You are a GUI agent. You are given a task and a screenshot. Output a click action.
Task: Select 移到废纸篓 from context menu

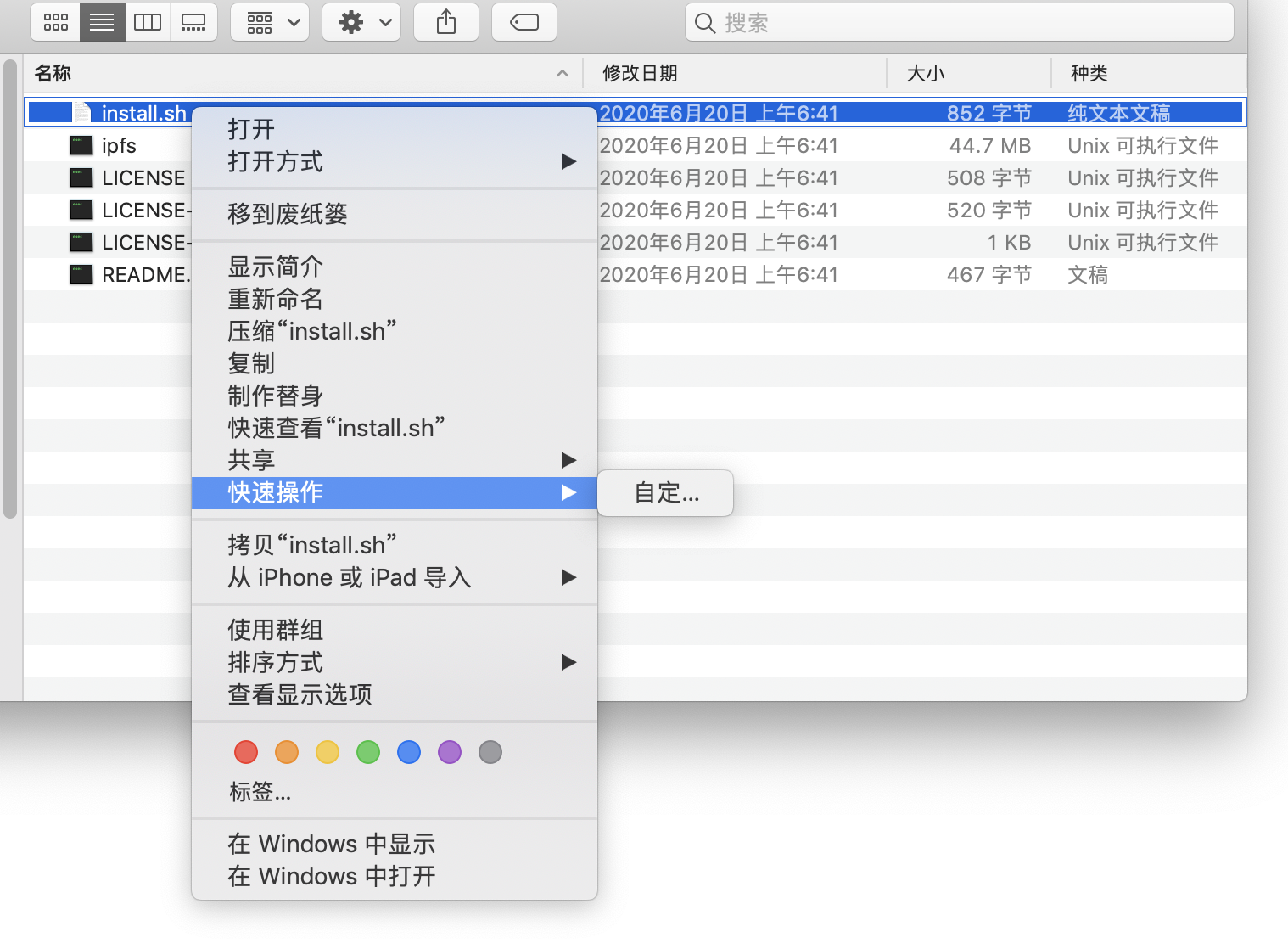(x=286, y=214)
